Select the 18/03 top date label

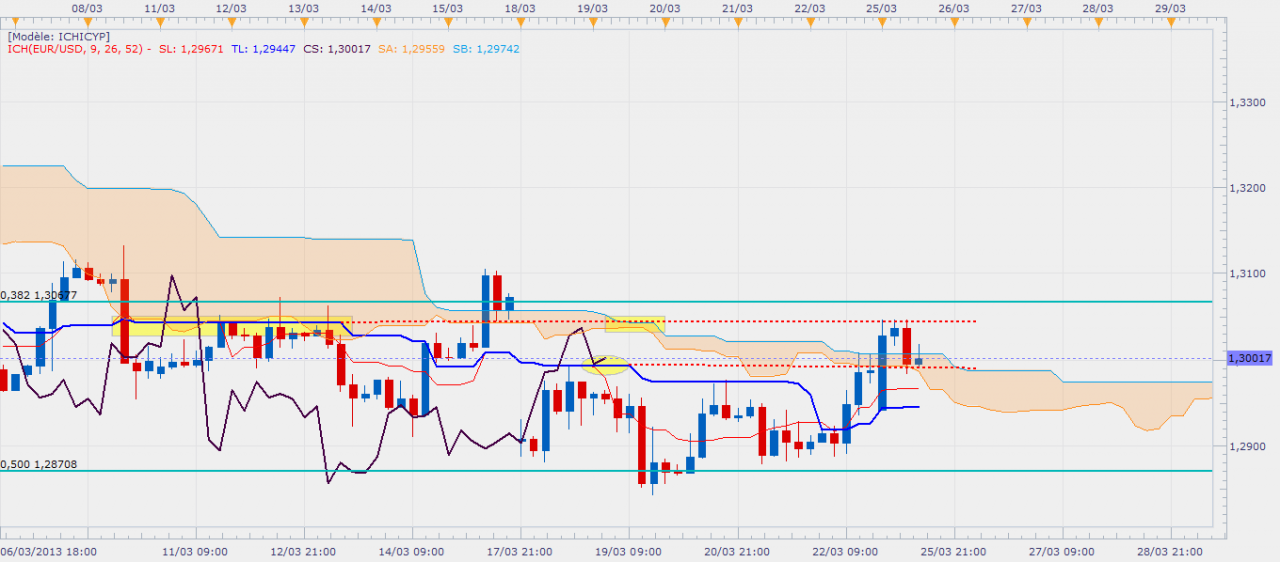520,7
